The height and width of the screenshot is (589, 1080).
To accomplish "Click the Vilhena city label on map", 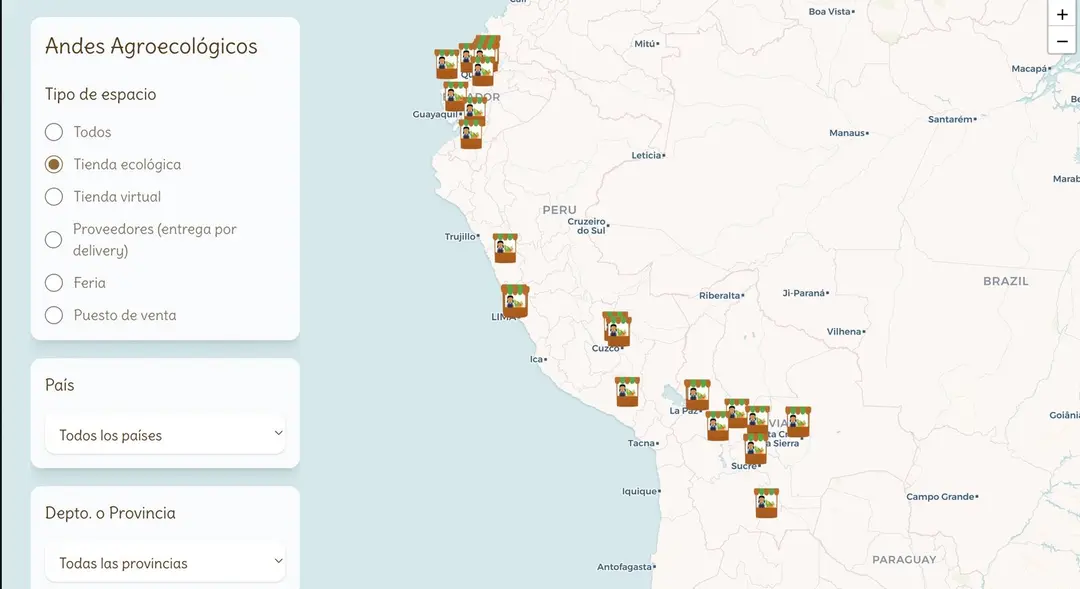I will pyautogui.click(x=844, y=331).
